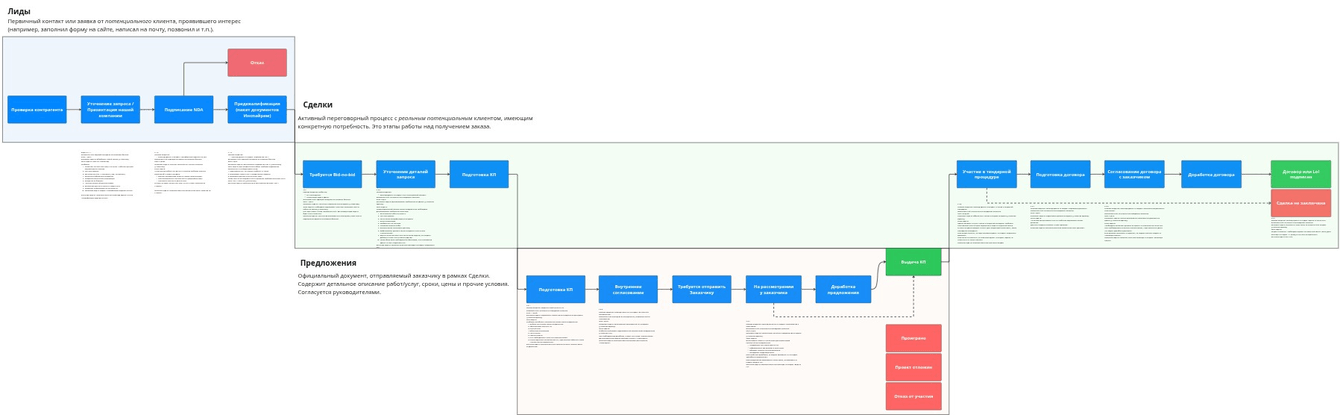Image resolution: width=1340 pixels, height=415 pixels.
Task: Click the red 'Проект отложен' box
Action: click(913, 367)
